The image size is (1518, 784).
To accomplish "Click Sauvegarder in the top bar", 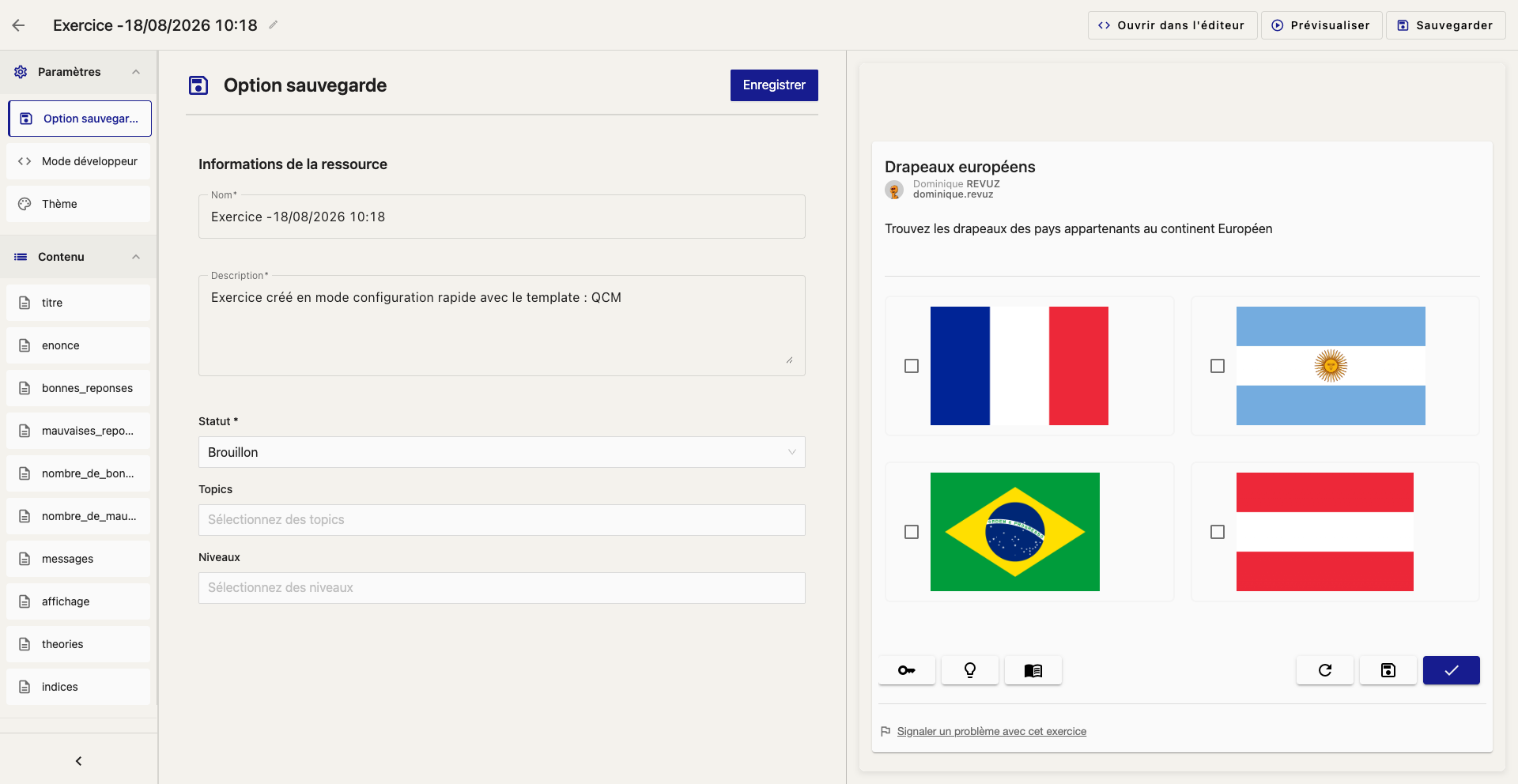I will point(1445,25).
